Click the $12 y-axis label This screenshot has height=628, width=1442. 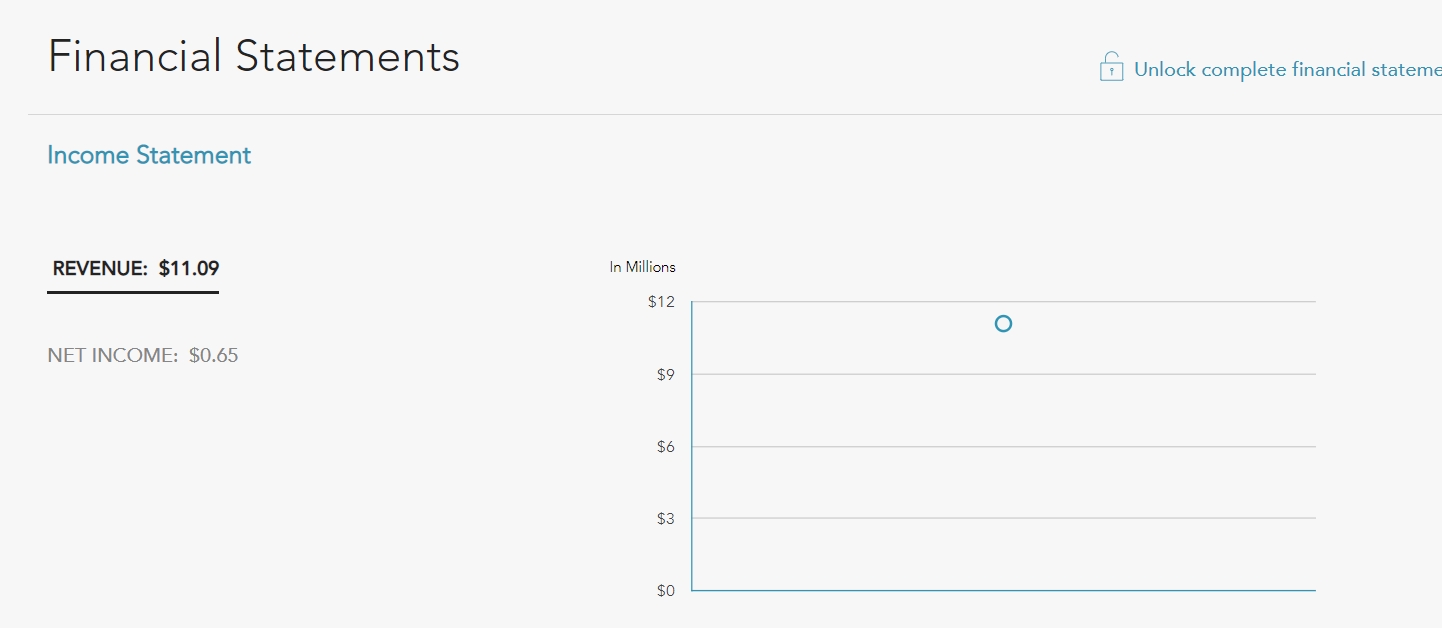[661, 302]
